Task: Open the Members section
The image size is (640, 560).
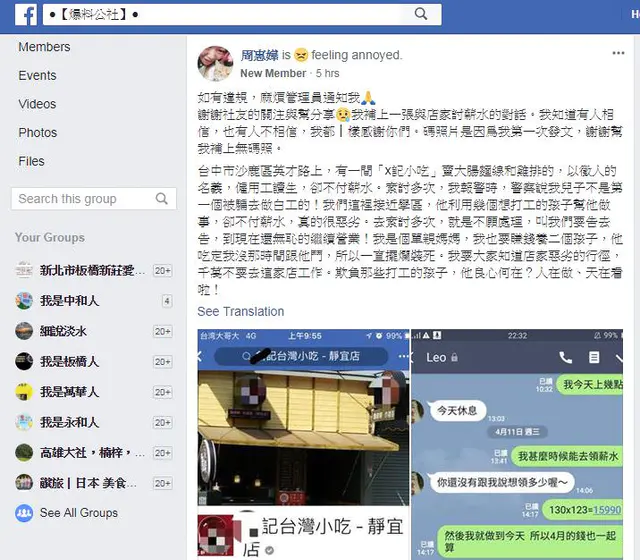Action: click(x=44, y=47)
